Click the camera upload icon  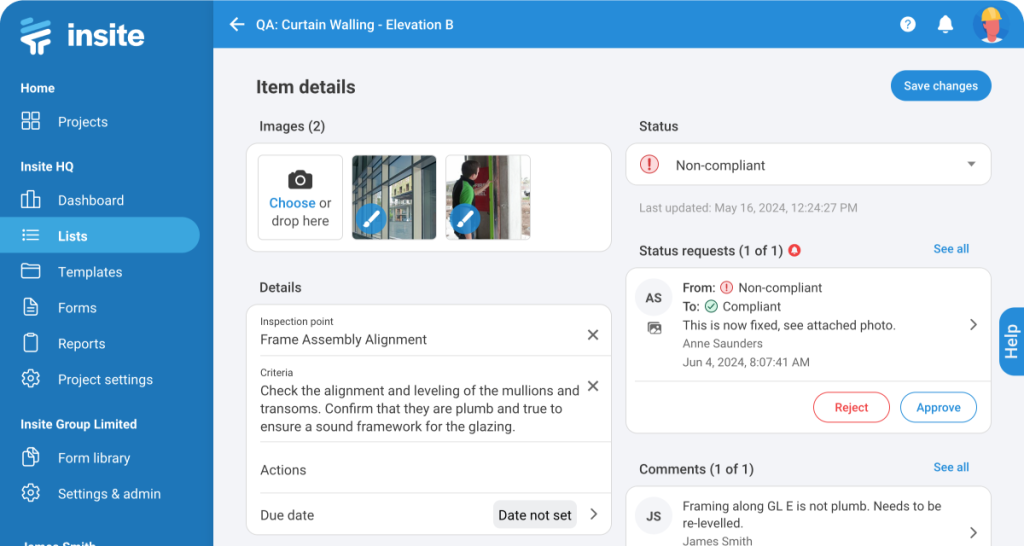coord(300,180)
